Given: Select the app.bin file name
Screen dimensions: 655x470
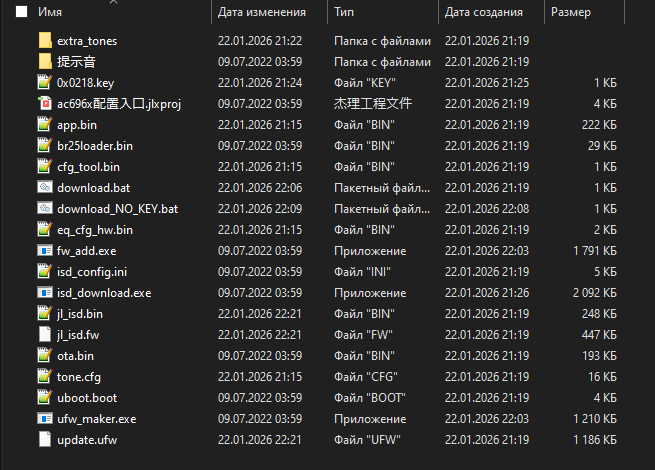Looking at the screenshot, I should [77, 125].
